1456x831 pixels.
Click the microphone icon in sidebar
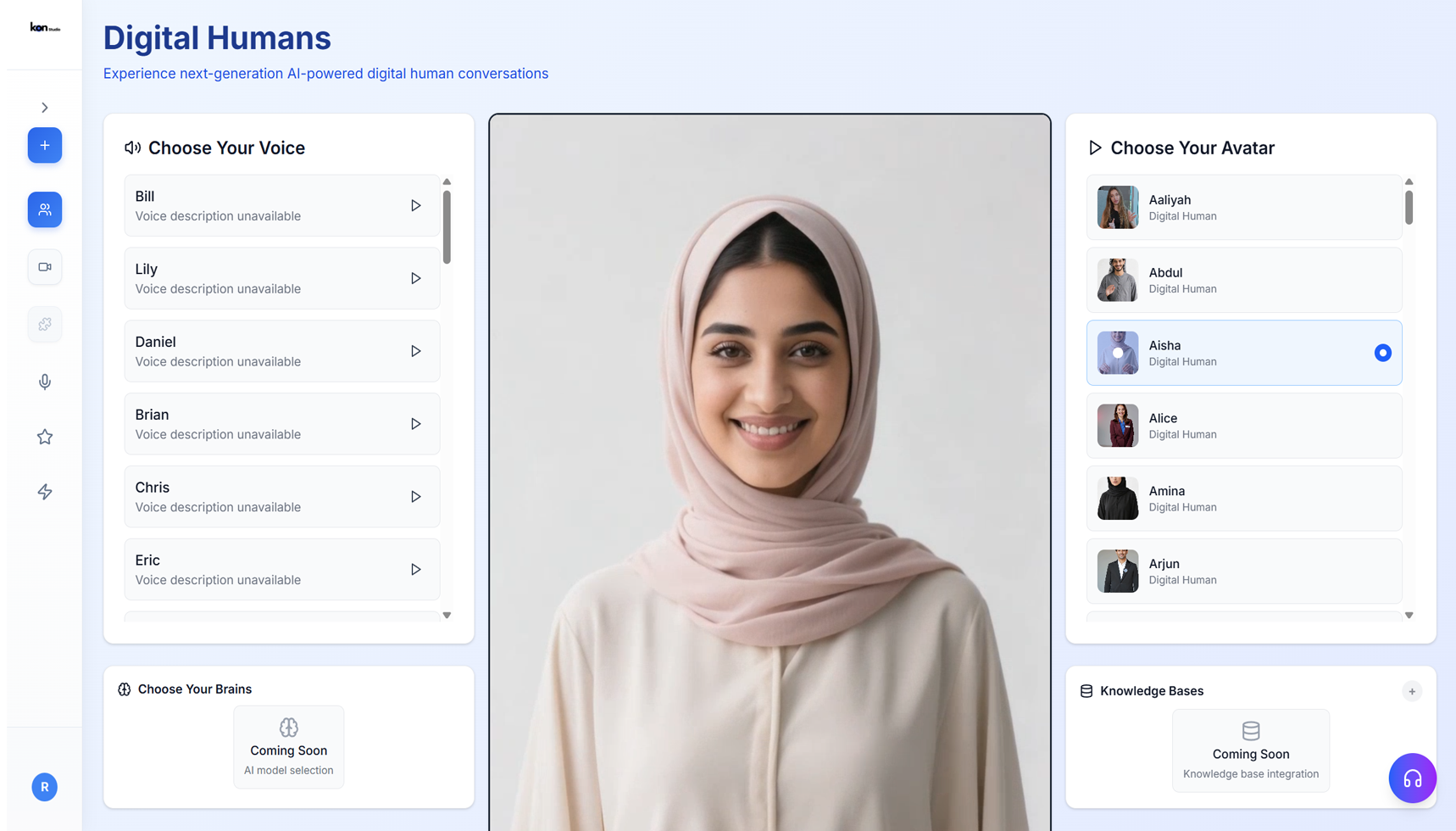tap(45, 382)
